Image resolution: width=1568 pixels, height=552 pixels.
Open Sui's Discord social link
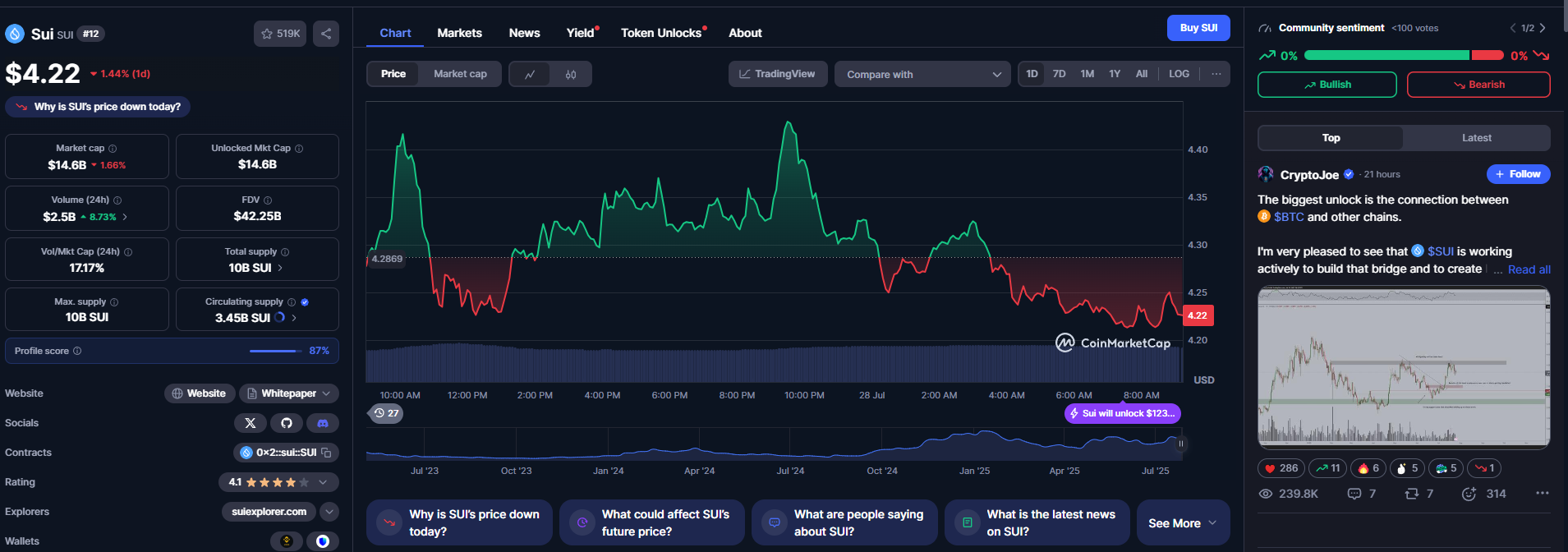point(323,423)
